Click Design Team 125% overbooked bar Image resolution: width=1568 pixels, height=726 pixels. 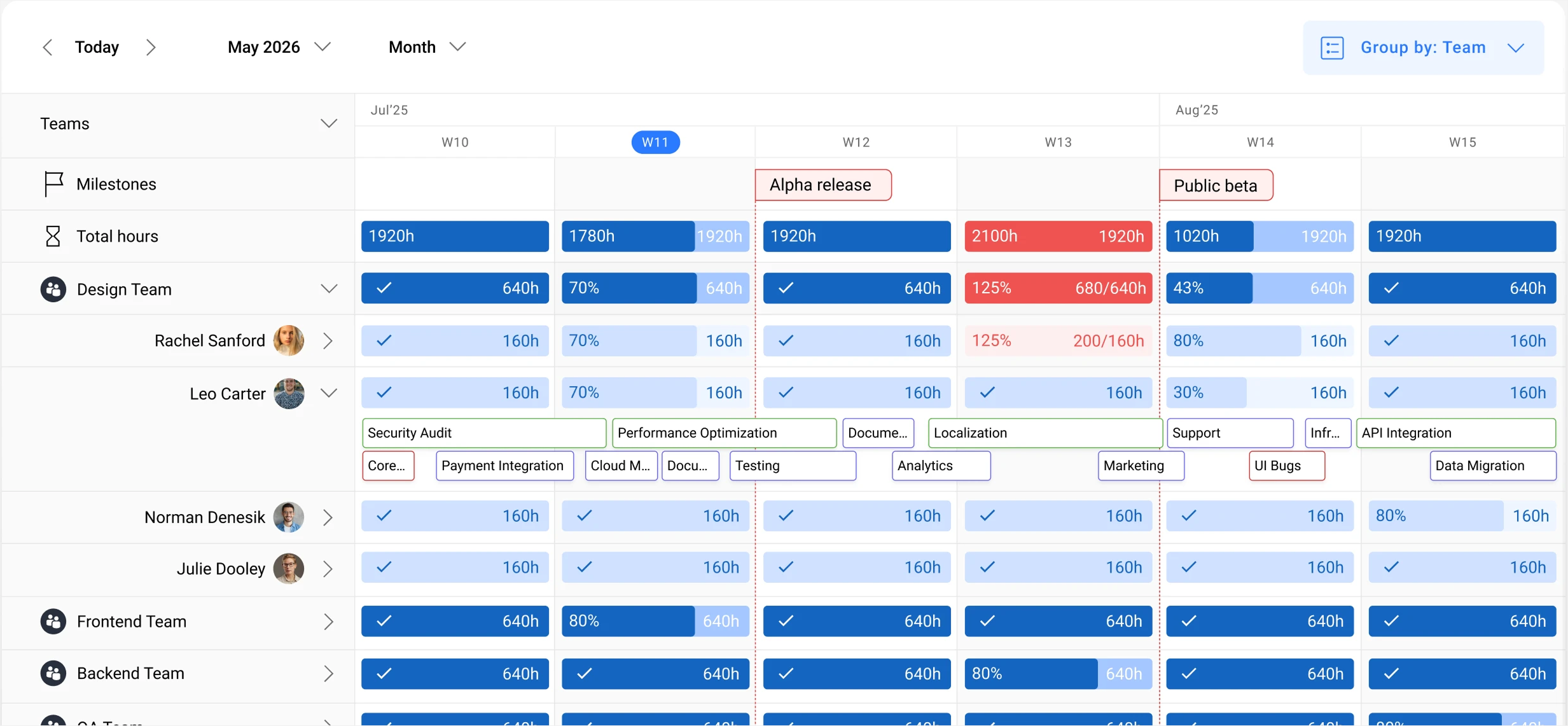coord(1058,288)
